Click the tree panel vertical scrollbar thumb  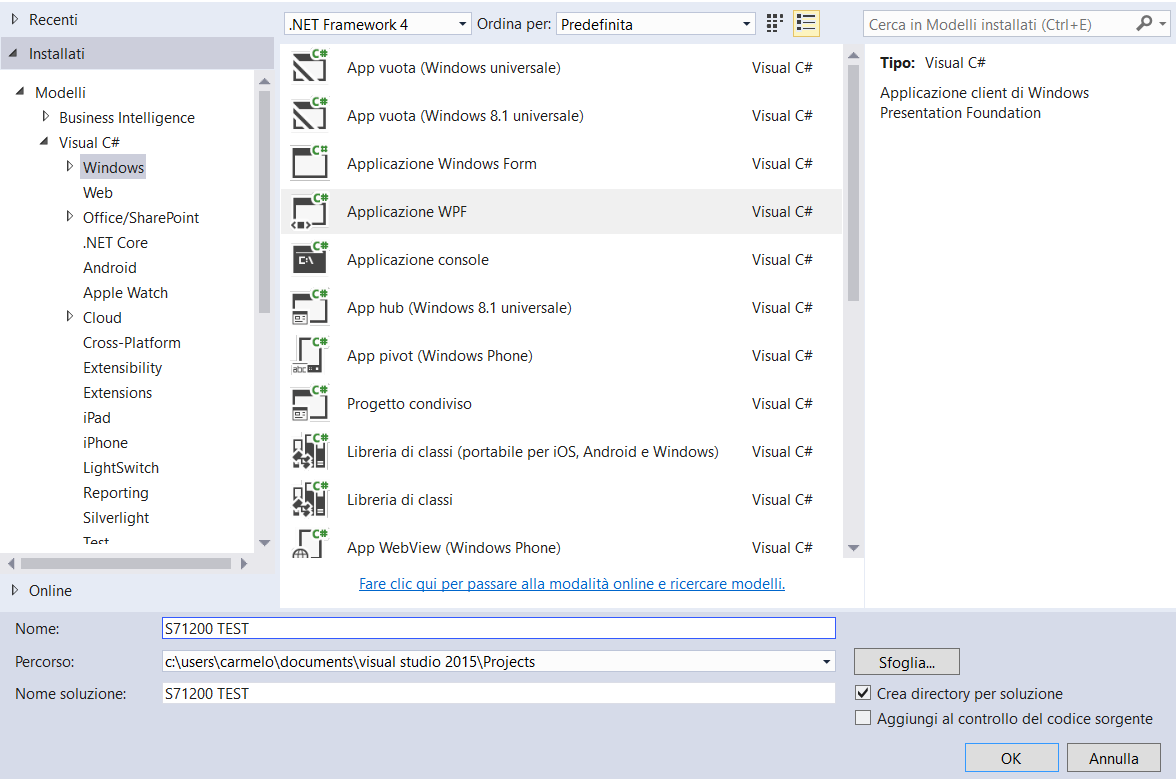point(264,201)
